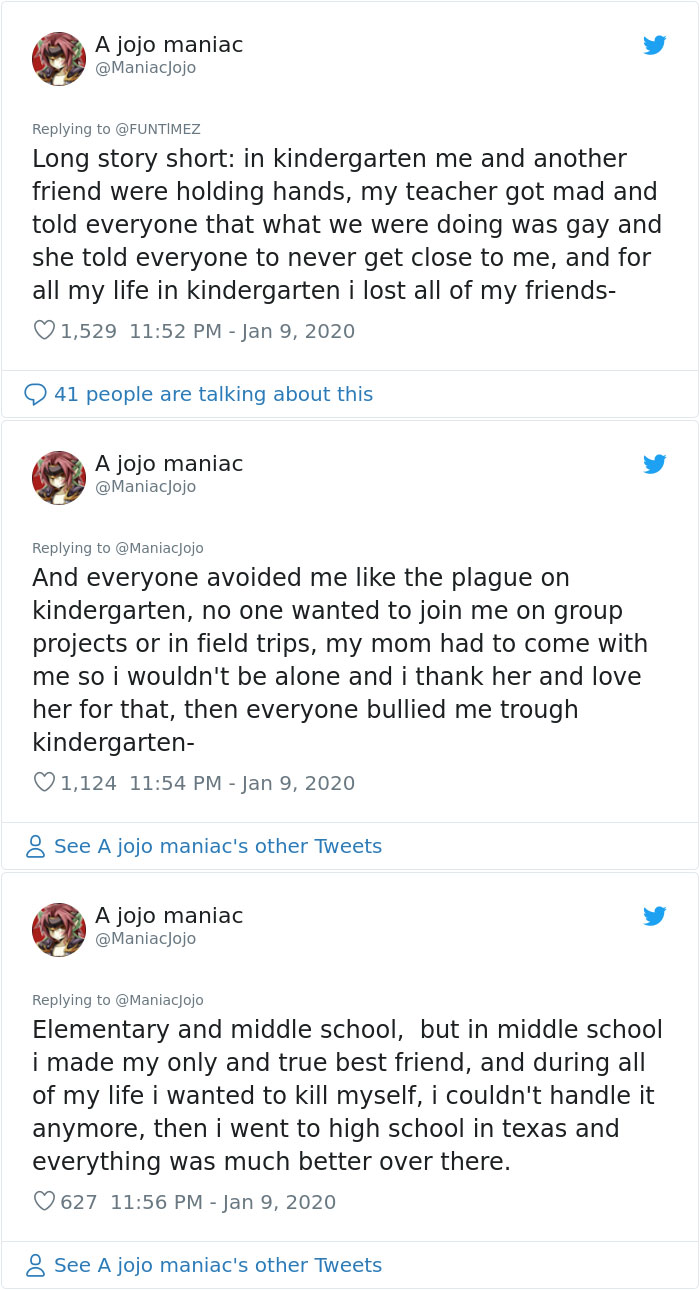700x1290 pixels.
Task: Click the Twitter bird icon on the second tweet
Action: coord(654,464)
